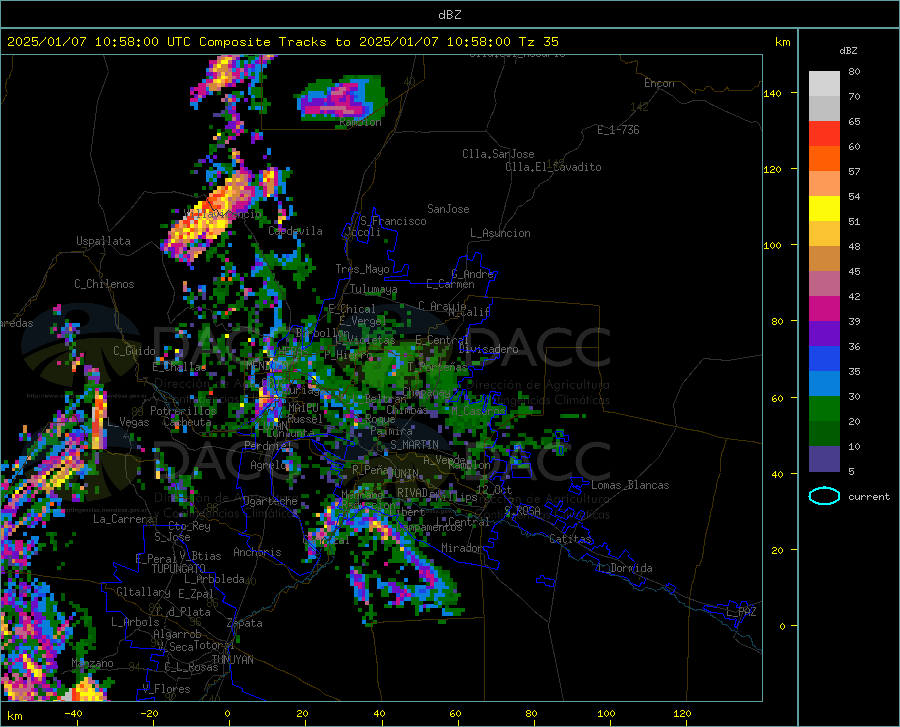Screen dimensions: 900x727
Task: Click the E_1-736 map label
Action: pos(618,130)
